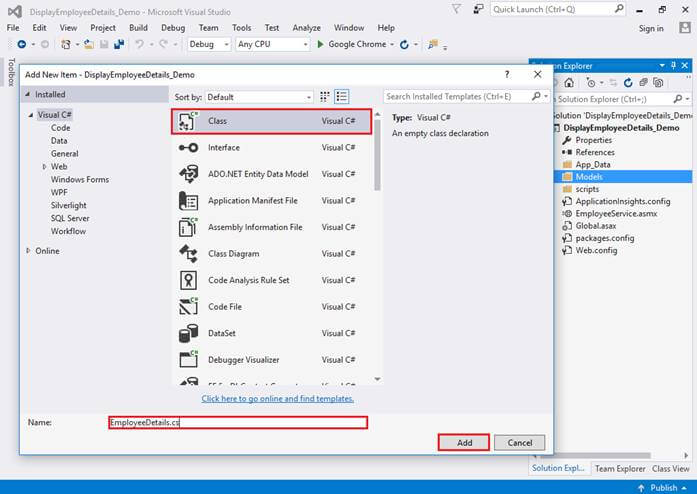Select the Class template icon
The height and width of the screenshot is (494, 697).
(x=188, y=121)
